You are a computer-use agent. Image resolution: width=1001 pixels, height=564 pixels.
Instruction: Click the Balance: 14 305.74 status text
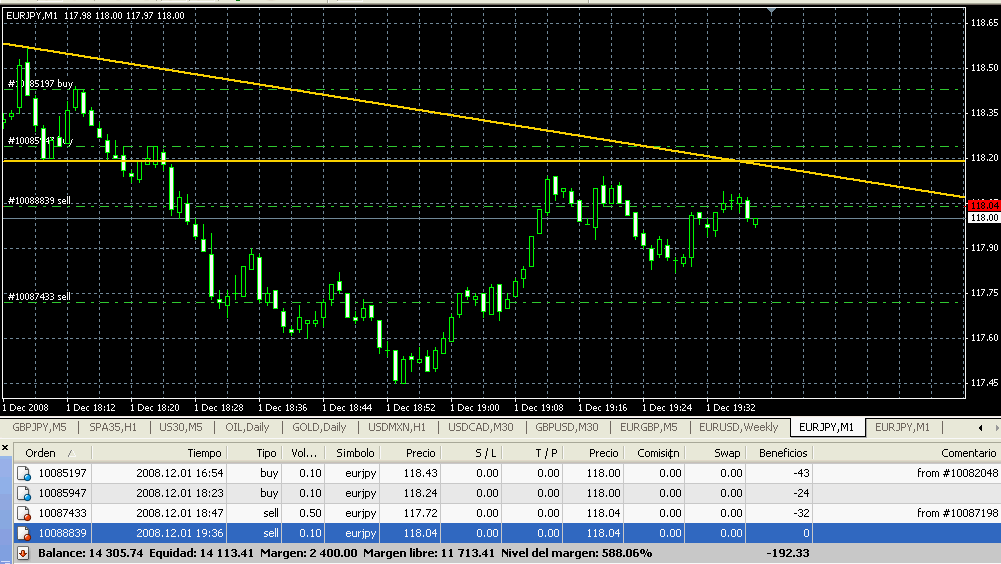click(90, 553)
